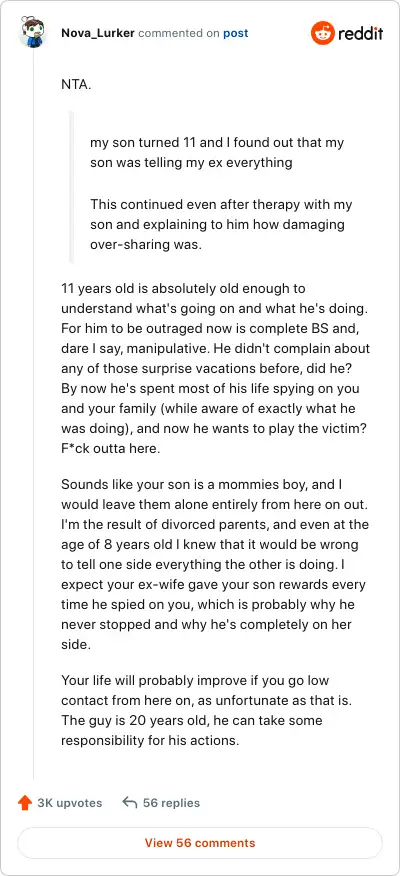
Task: Click paragraph starting "11 years old is absolutely"
Action: pyautogui.click(x=215, y=372)
